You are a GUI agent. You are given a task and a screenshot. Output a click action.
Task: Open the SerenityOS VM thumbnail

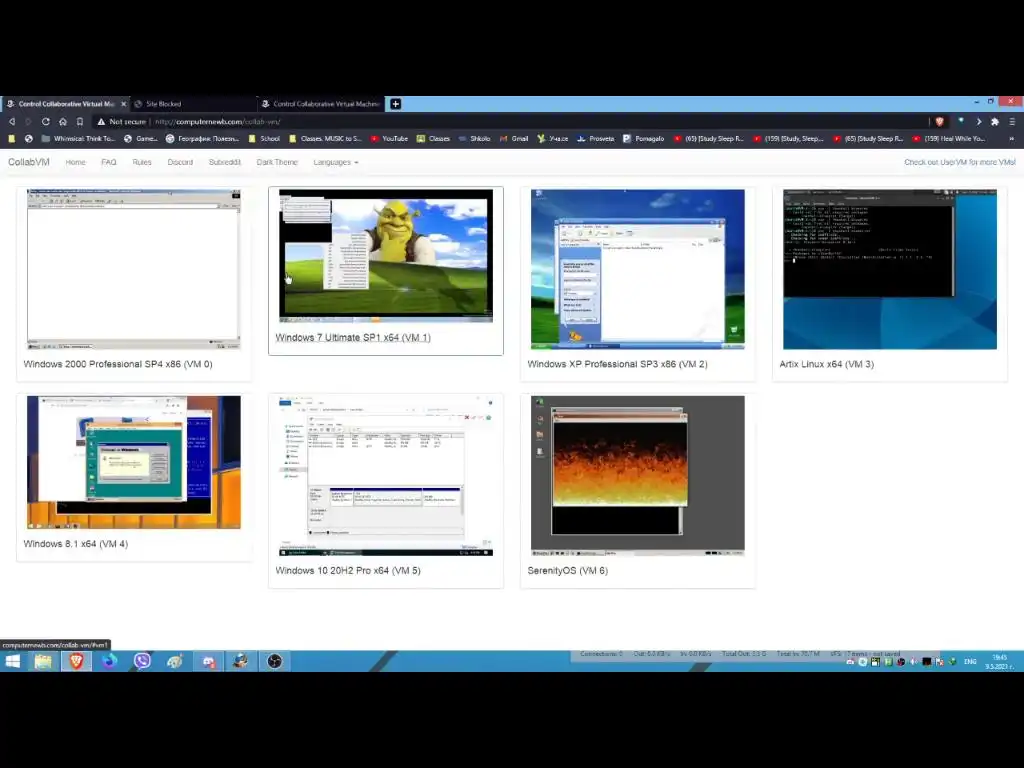click(x=638, y=475)
